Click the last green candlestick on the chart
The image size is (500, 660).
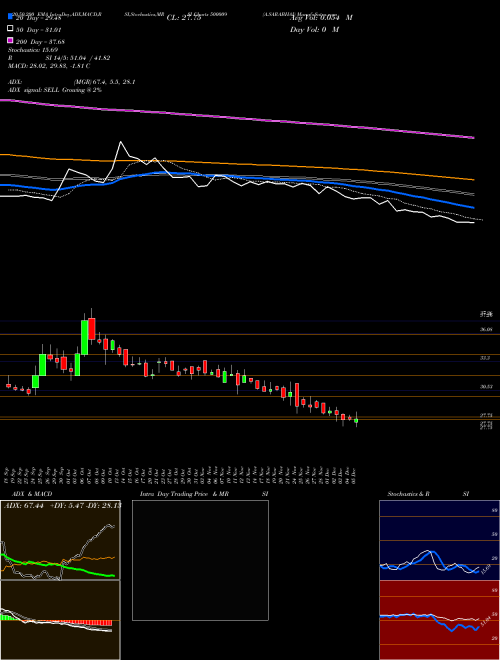pos(356,420)
